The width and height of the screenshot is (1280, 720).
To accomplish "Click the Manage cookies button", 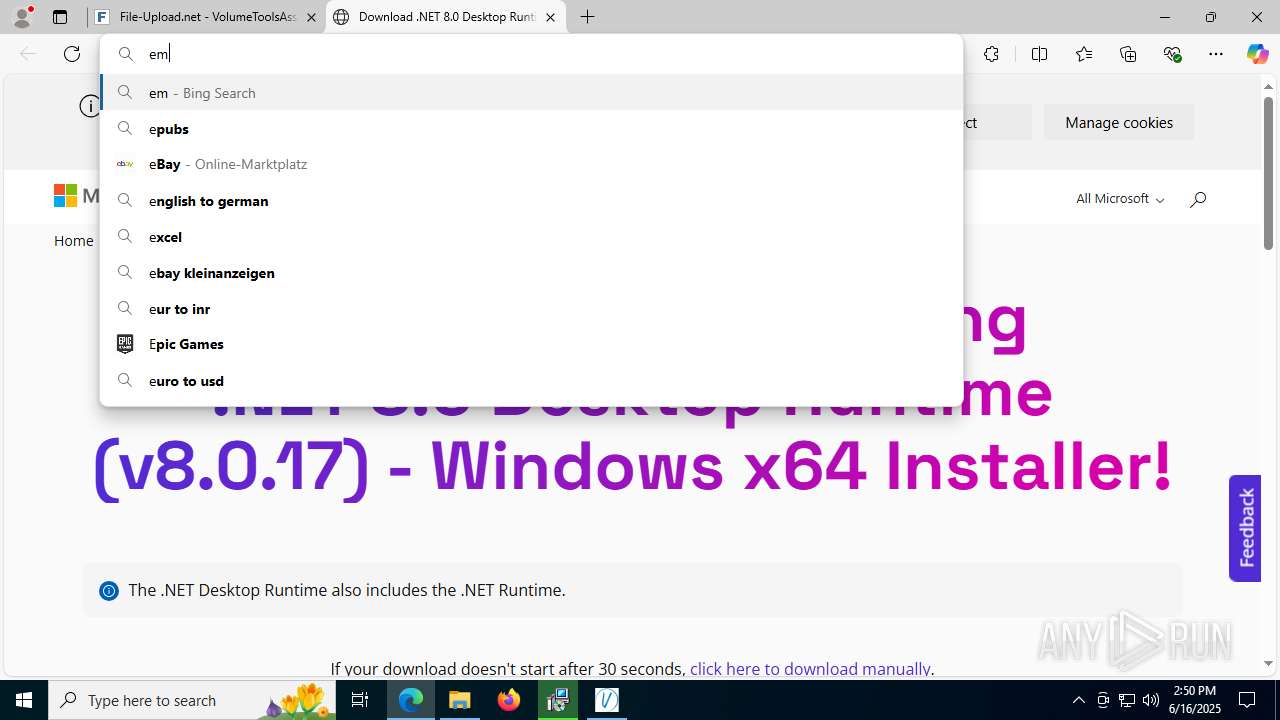I will coord(1119,122).
